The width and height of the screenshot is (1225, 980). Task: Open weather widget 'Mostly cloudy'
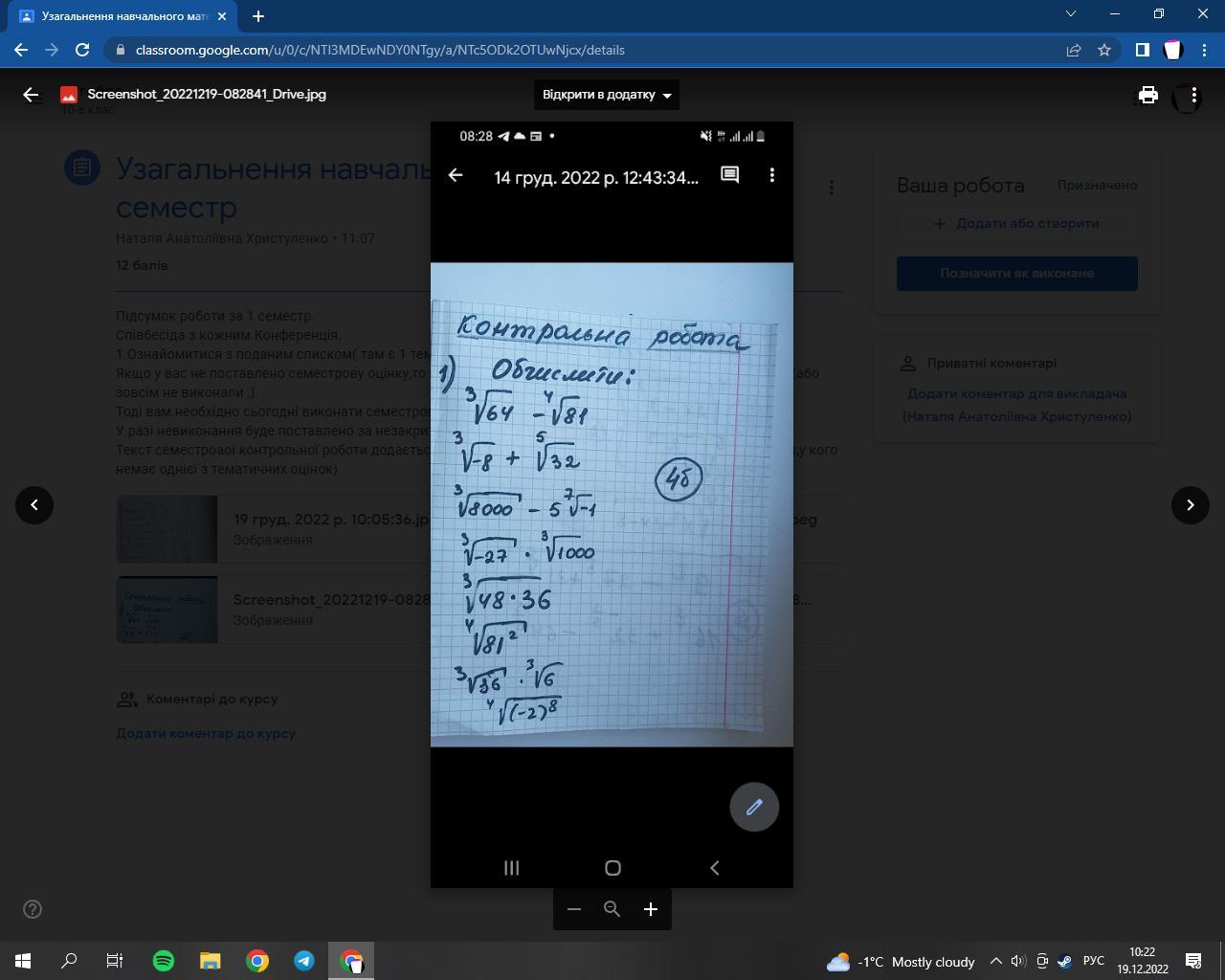(x=902, y=961)
